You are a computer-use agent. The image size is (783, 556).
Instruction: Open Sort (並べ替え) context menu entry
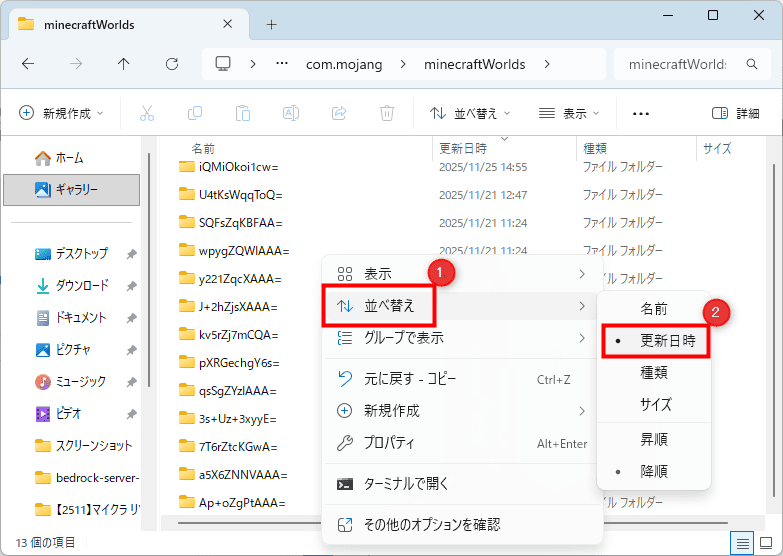(x=462, y=306)
